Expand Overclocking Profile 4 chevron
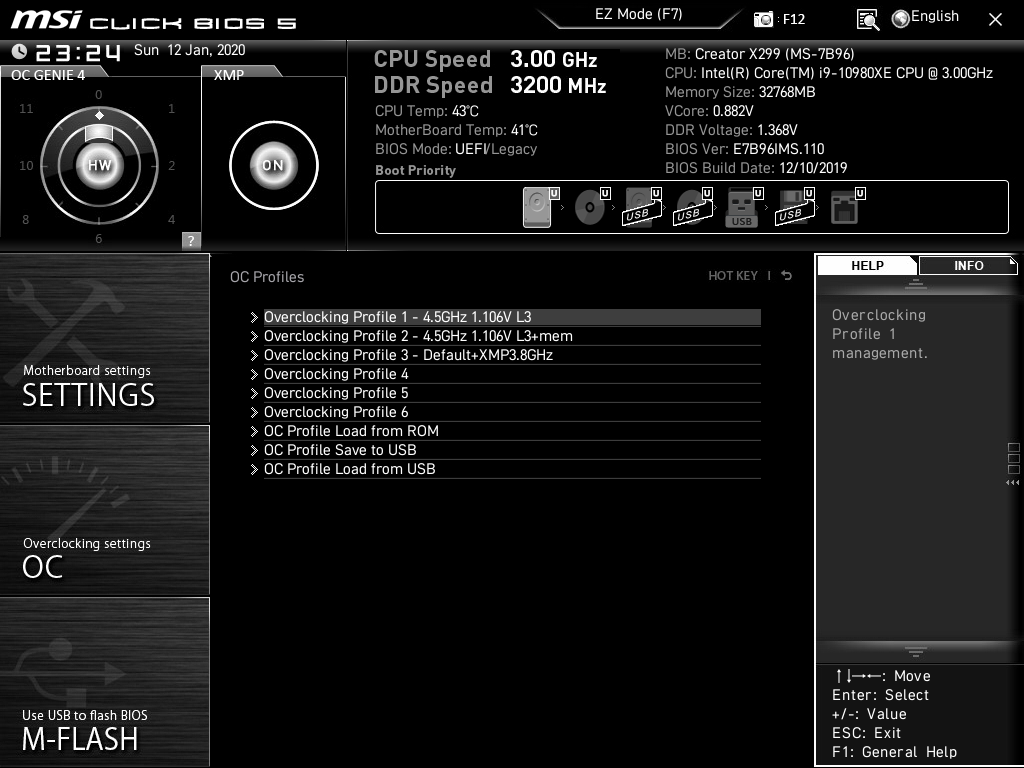 [254, 374]
